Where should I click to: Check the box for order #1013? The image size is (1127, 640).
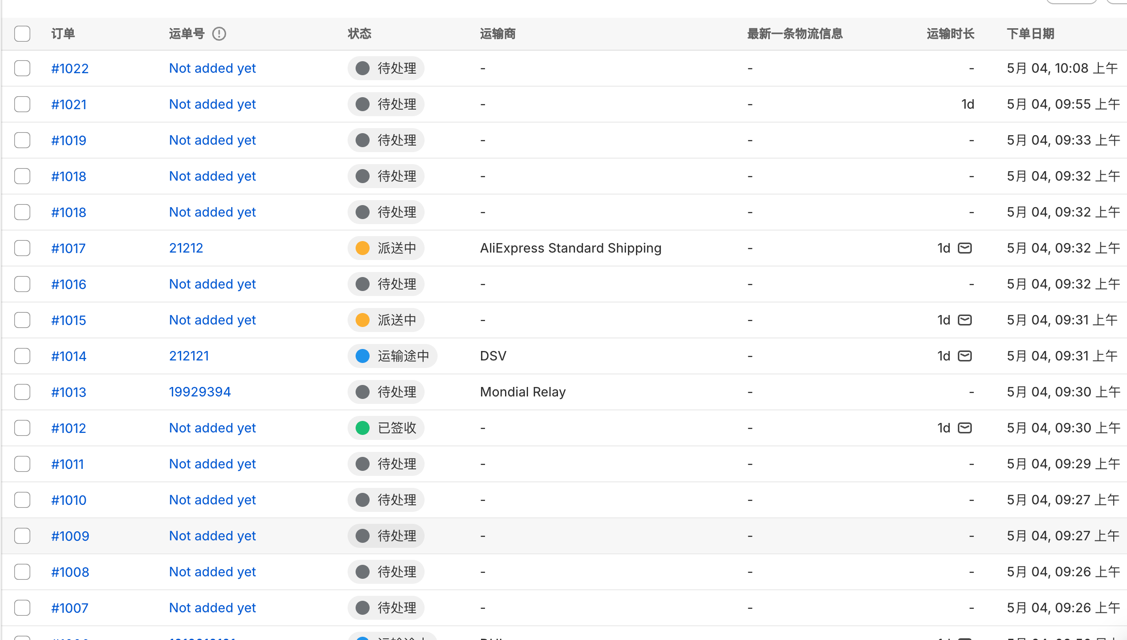[22, 392]
